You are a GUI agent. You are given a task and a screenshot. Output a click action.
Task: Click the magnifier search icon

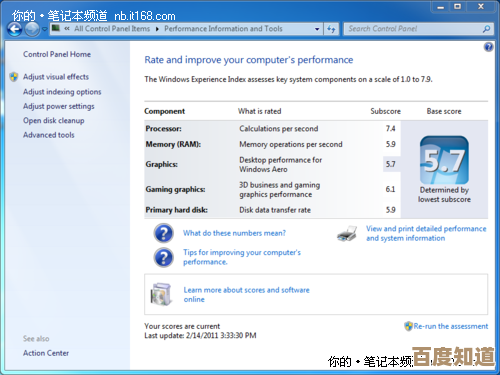pos(486,29)
